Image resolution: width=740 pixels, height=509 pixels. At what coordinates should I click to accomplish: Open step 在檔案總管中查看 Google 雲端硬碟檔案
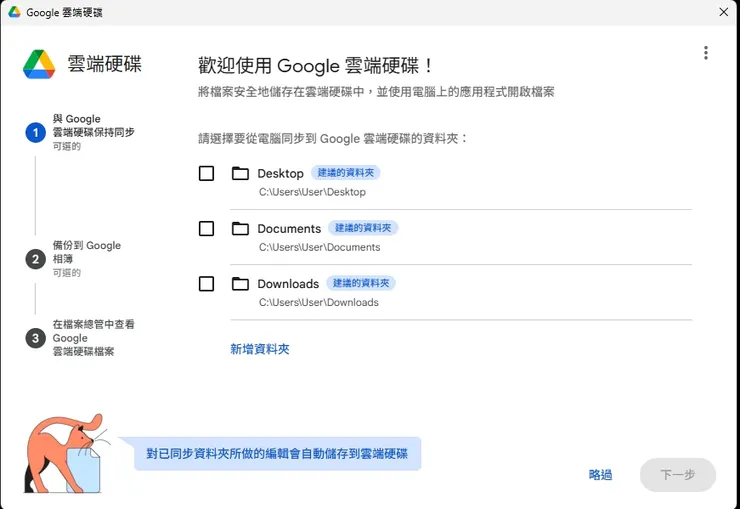[x=93, y=338]
